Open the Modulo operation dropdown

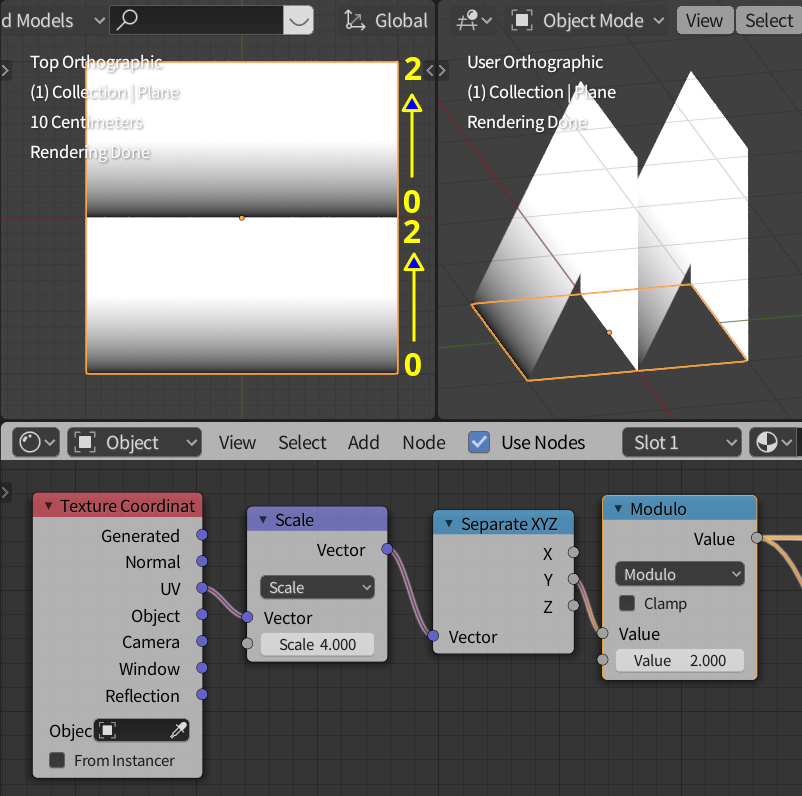(679, 574)
